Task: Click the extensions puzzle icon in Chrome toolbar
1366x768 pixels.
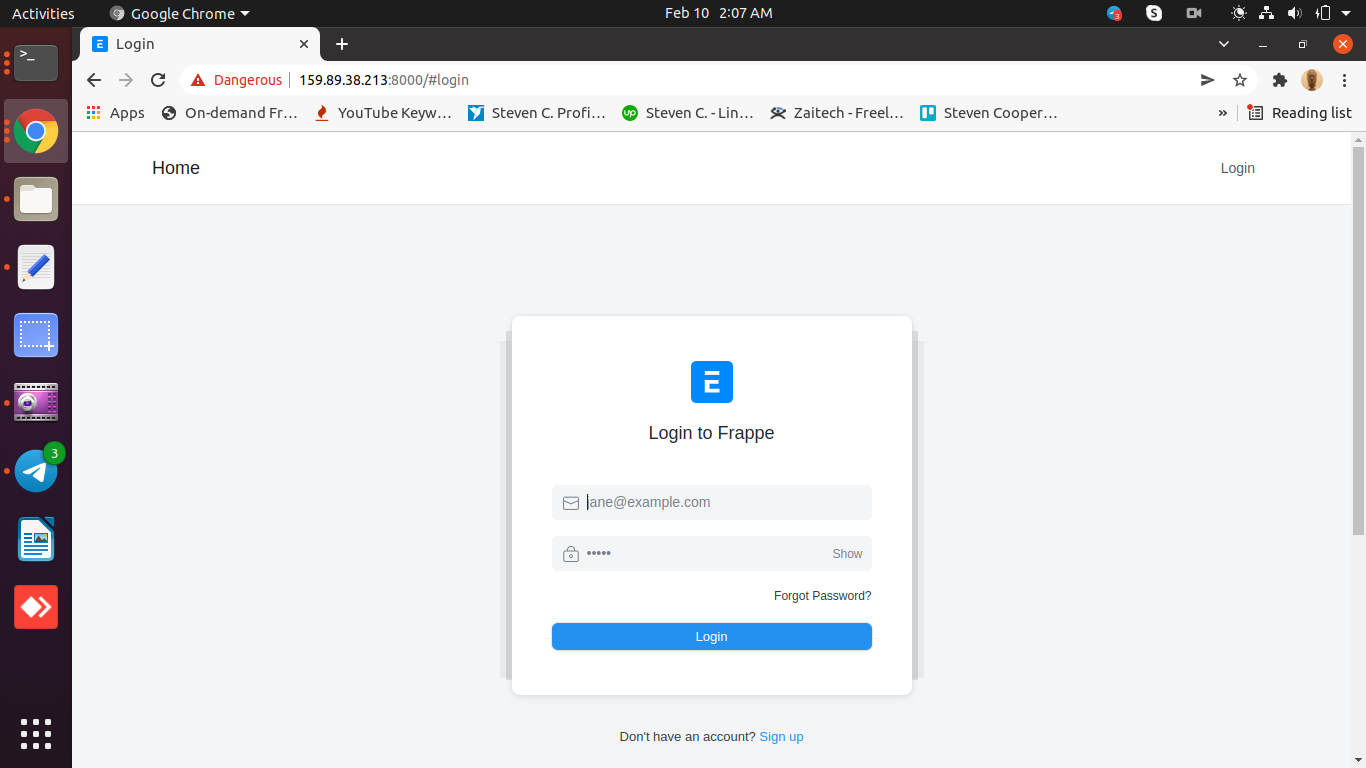Action: (1280, 80)
